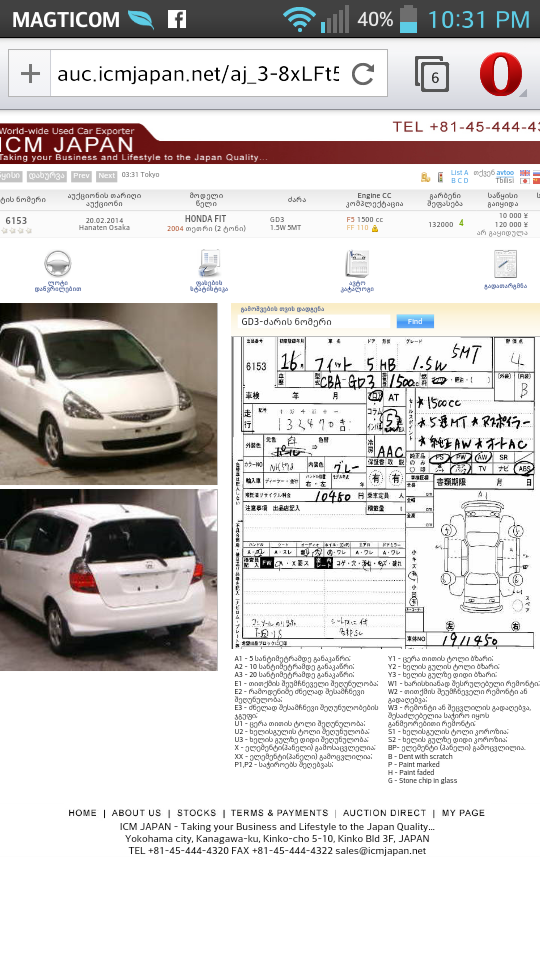Screen dimensions: 540x960
Task: Select the Japan flag language icon
Action: click(525, 181)
